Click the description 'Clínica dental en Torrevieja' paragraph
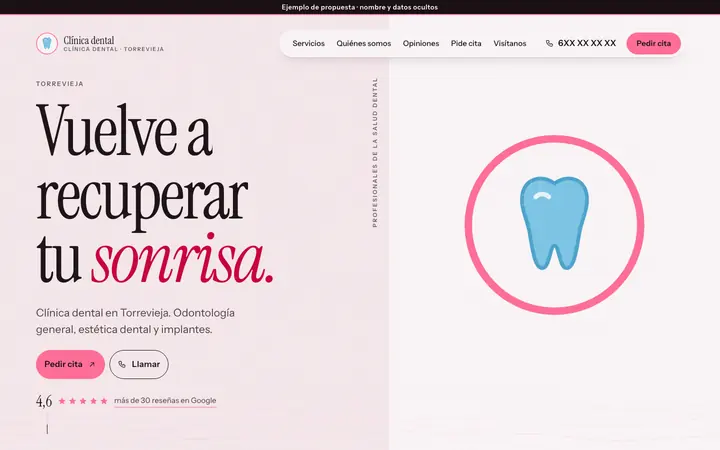720x450 pixels. pyautogui.click(x=135, y=321)
